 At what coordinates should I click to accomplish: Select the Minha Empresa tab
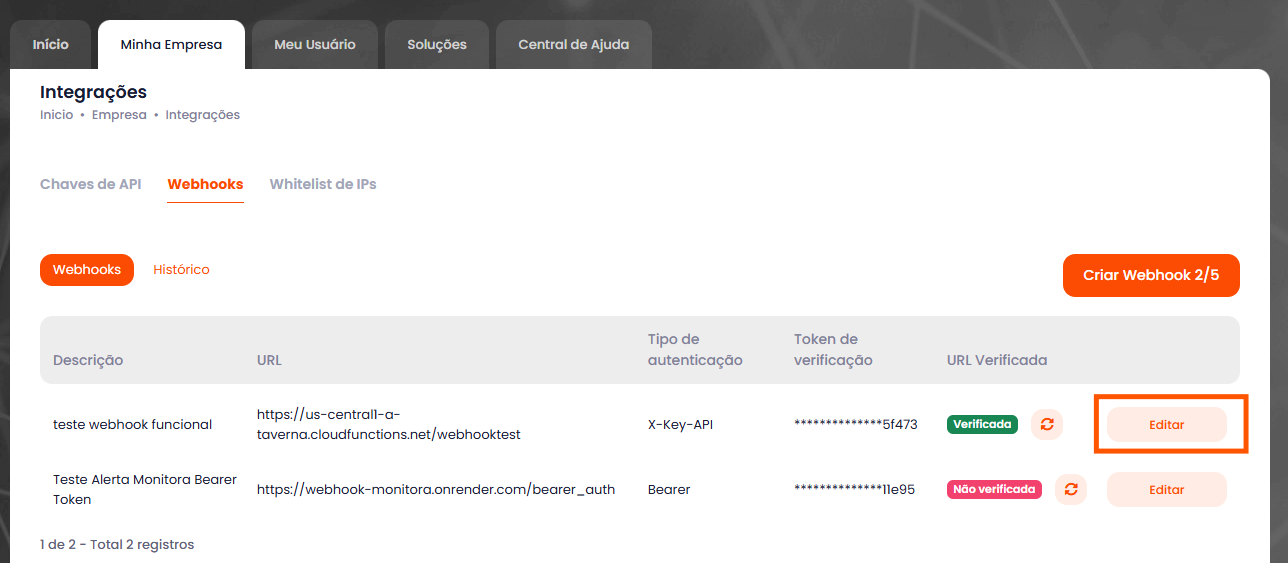pyautogui.click(x=171, y=45)
